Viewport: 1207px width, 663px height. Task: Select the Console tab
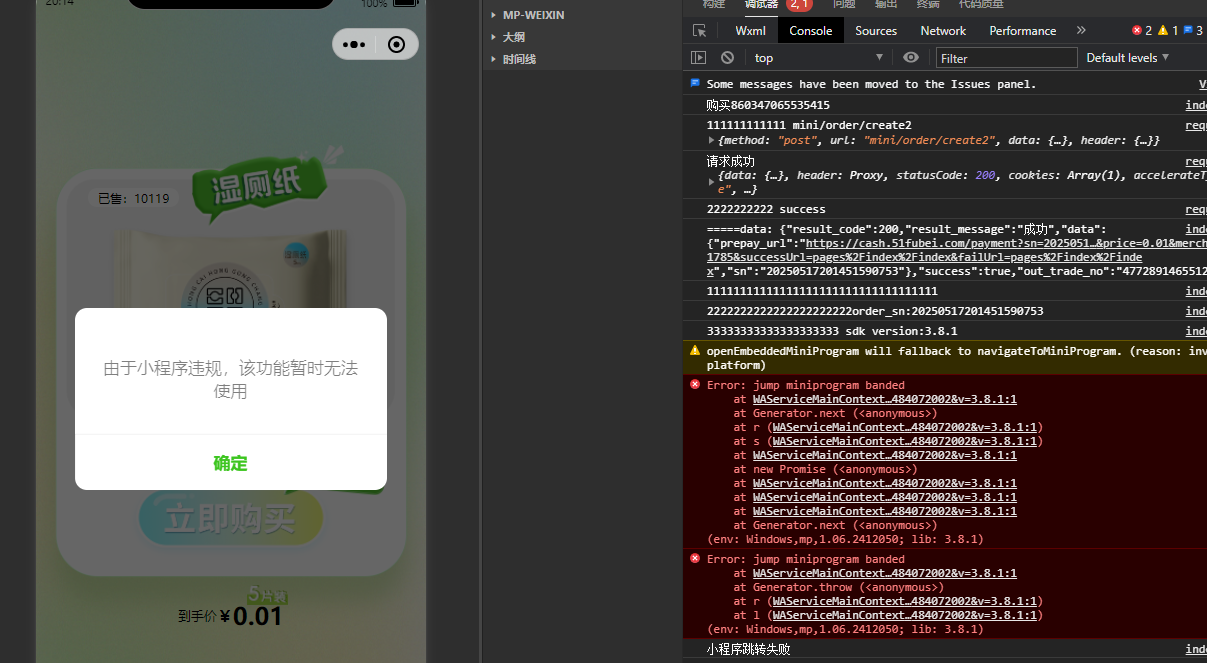(x=810, y=31)
